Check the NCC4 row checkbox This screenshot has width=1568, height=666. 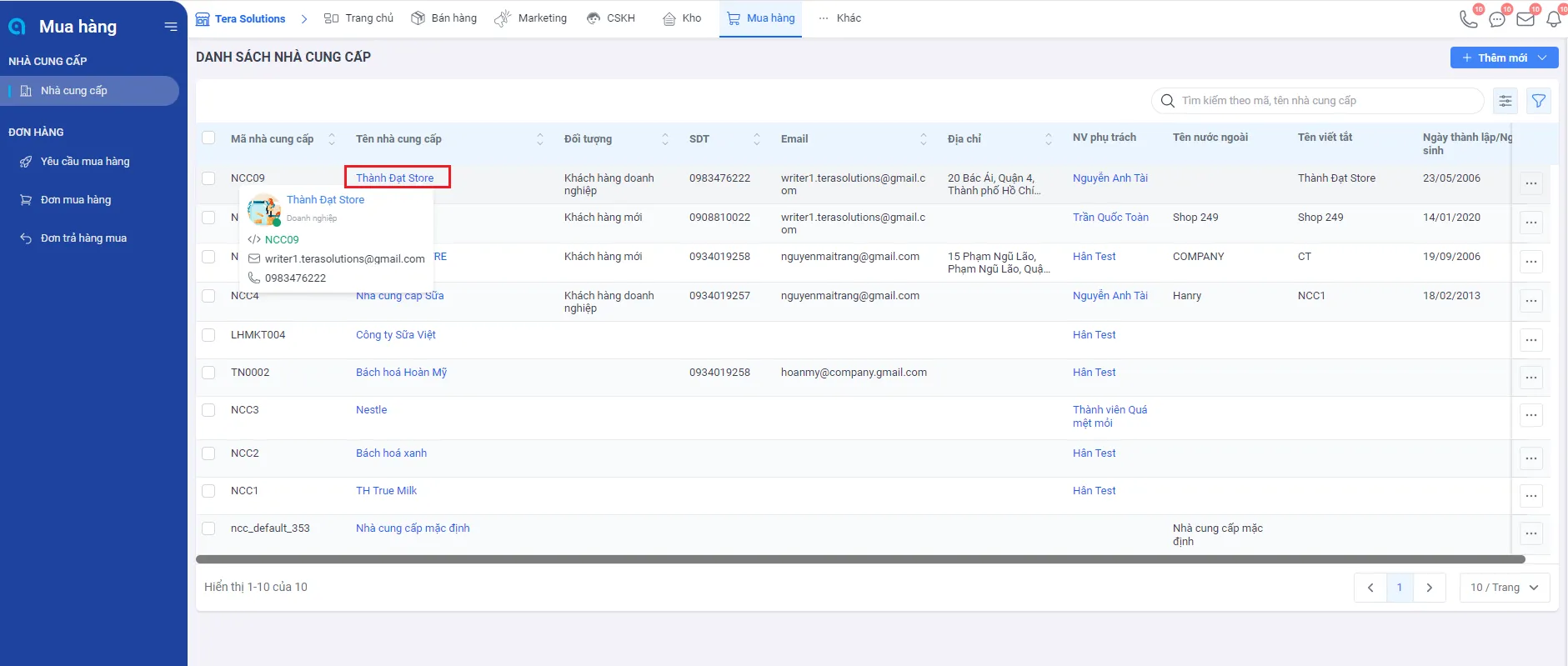pyautogui.click(x=208, y=296)
